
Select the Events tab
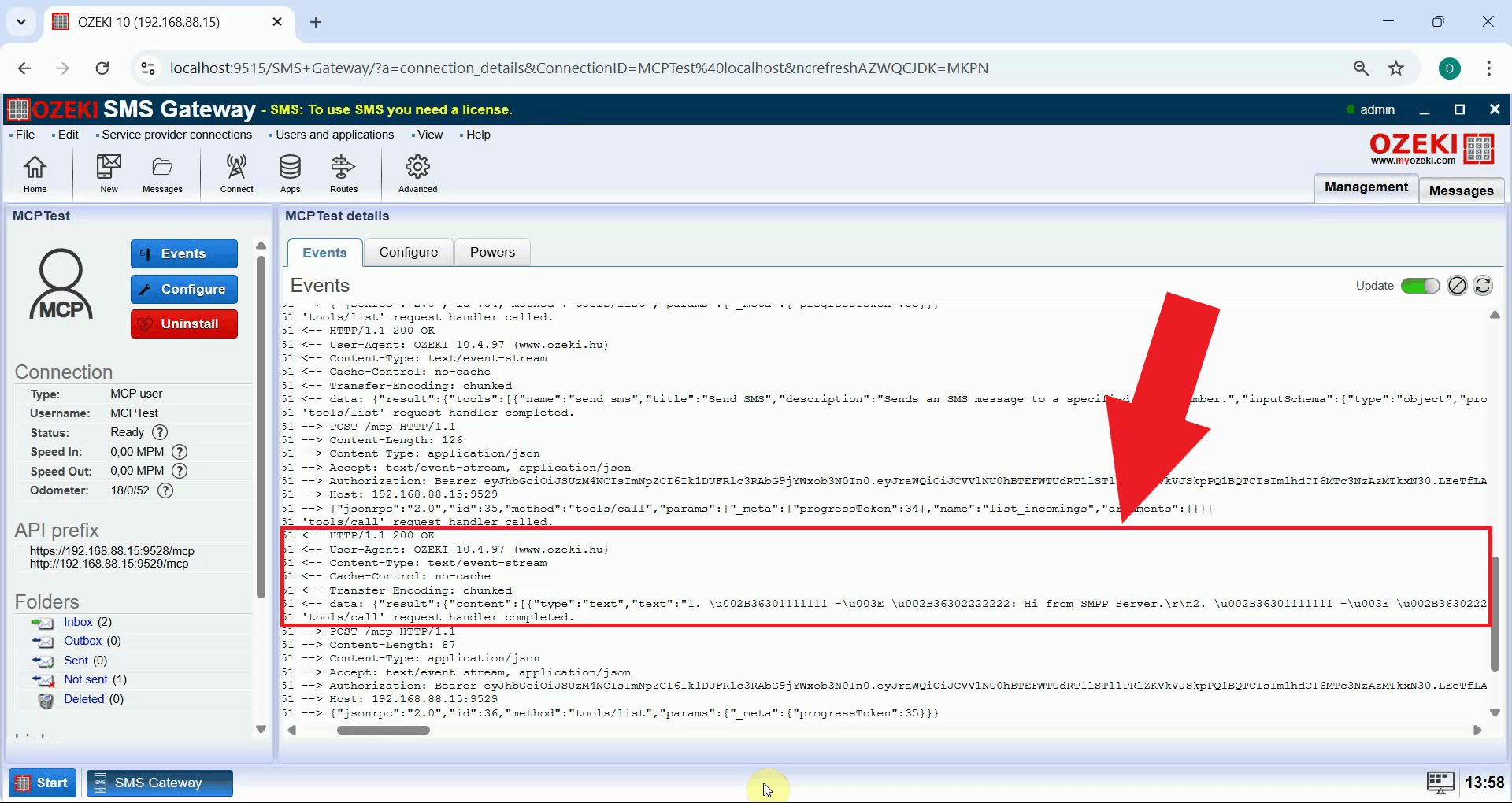324,253
